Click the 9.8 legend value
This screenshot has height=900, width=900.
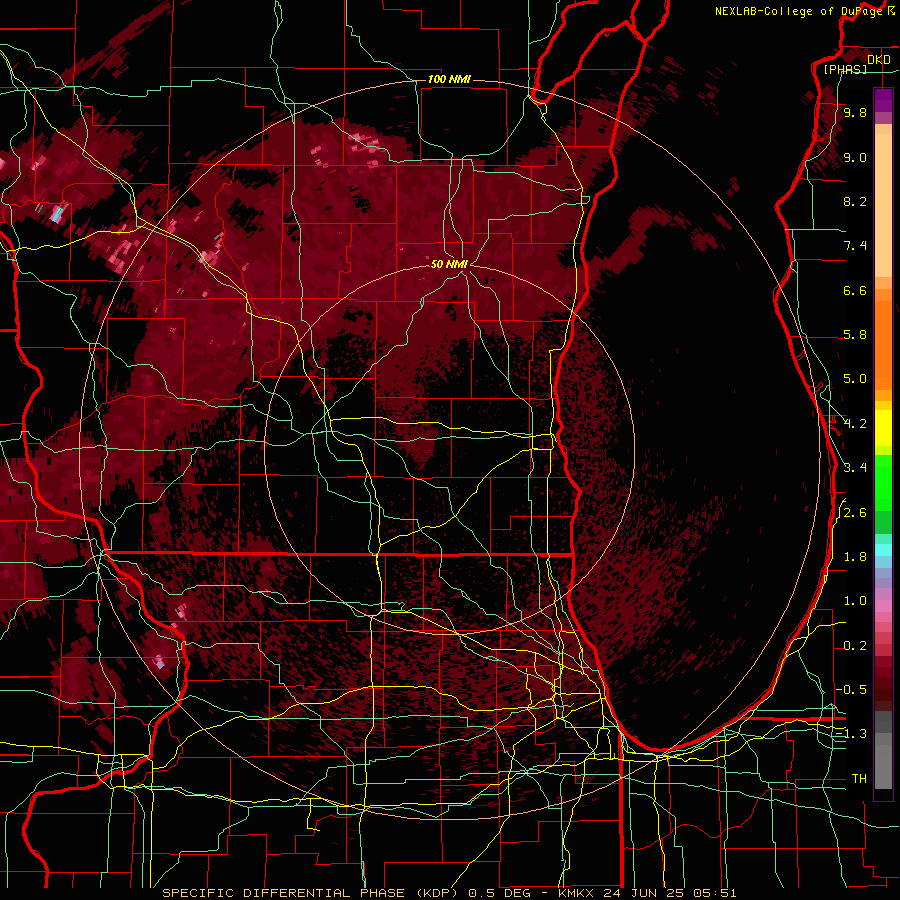[855, 113]
